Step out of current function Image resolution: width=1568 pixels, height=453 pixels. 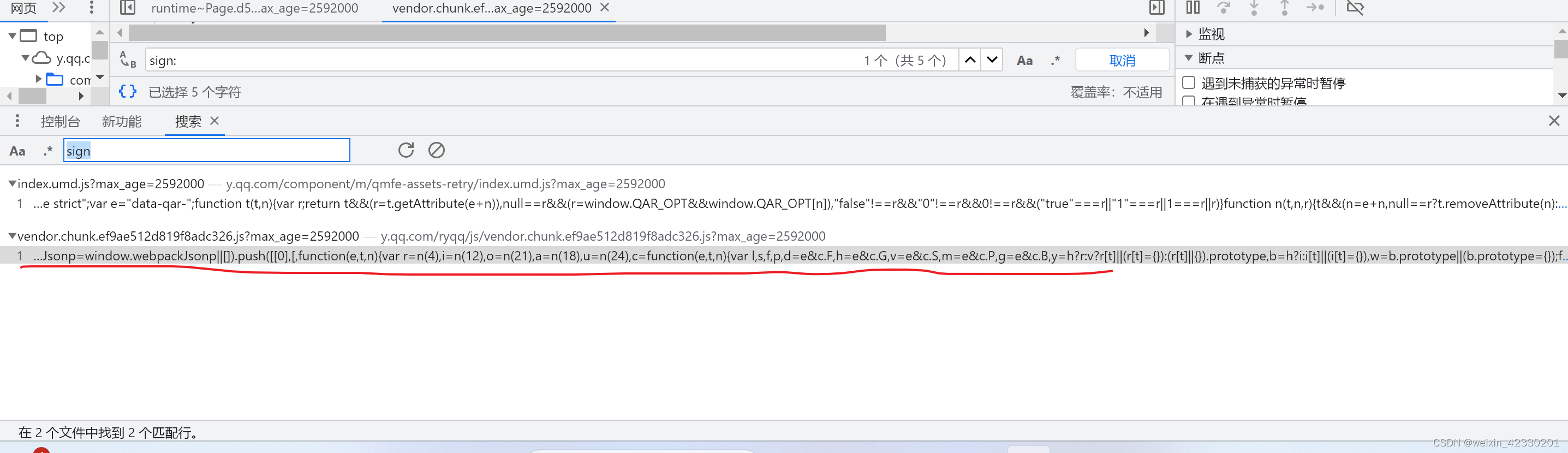[1284, 7]
